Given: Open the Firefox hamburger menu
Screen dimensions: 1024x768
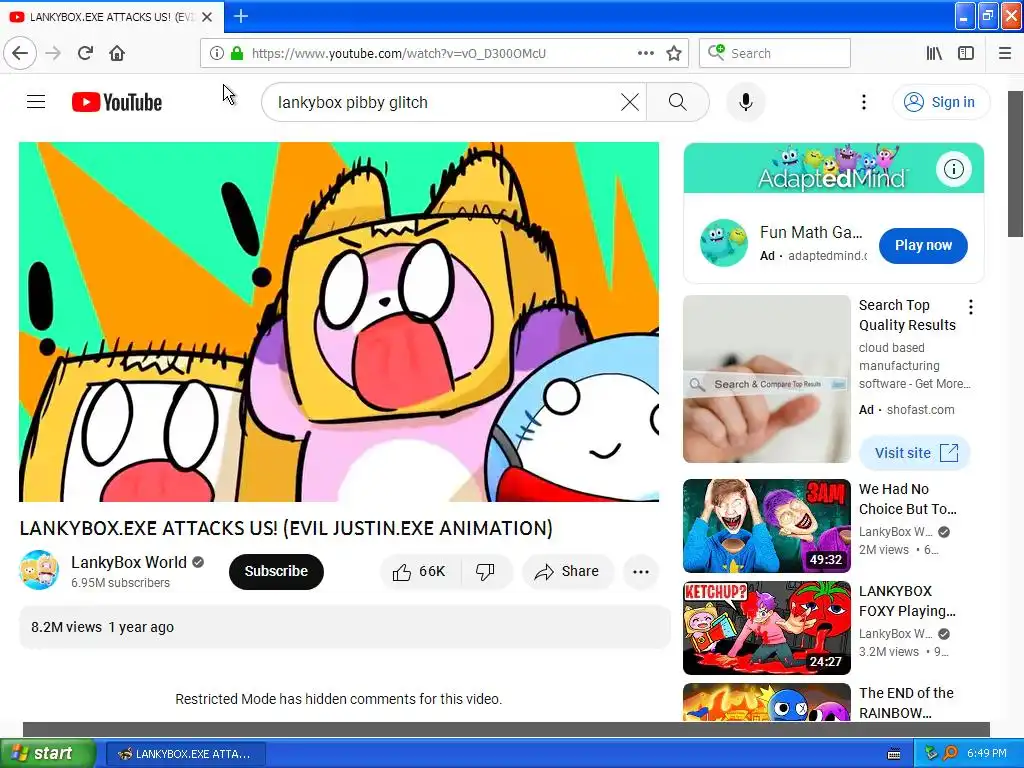Looking at the screenshot, I should 1005,53.
